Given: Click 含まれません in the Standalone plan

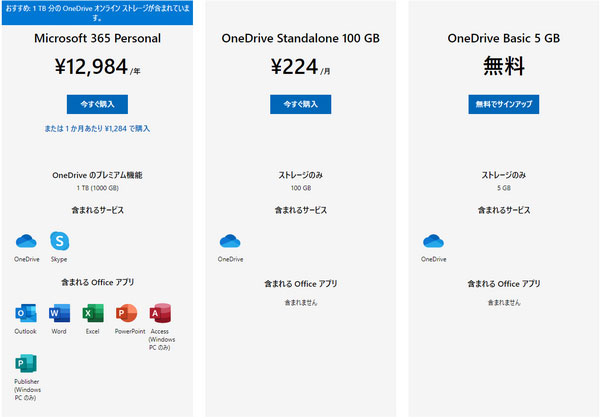Looking at the screenshot, I should coord(301,303).
